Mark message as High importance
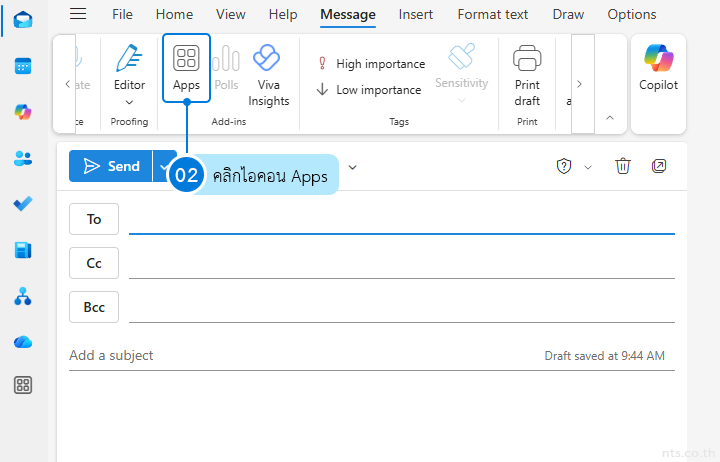This screenshot has width=720, height=462. point(371,64)
